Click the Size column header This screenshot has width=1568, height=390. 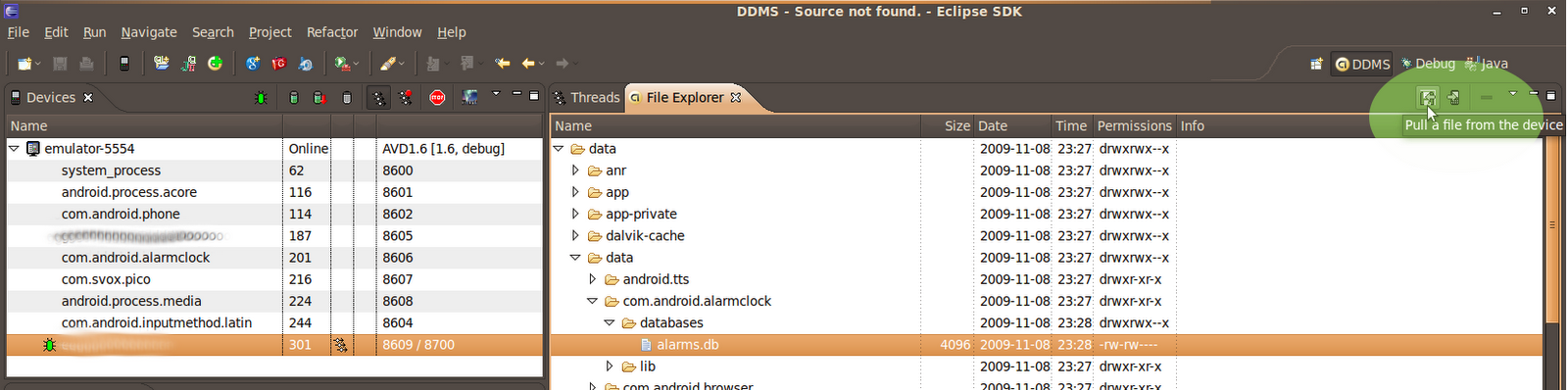coord(947,126)
